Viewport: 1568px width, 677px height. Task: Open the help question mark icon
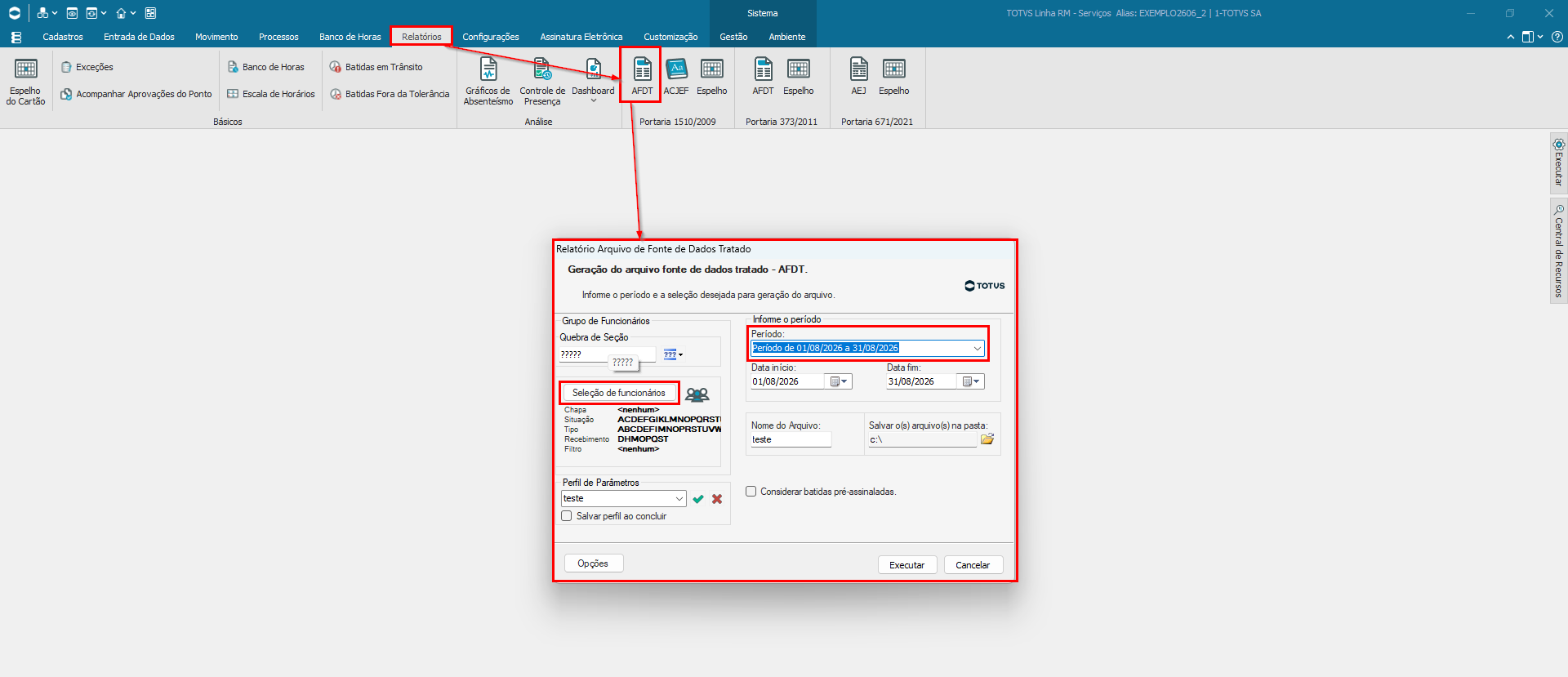coord(1557,37)
